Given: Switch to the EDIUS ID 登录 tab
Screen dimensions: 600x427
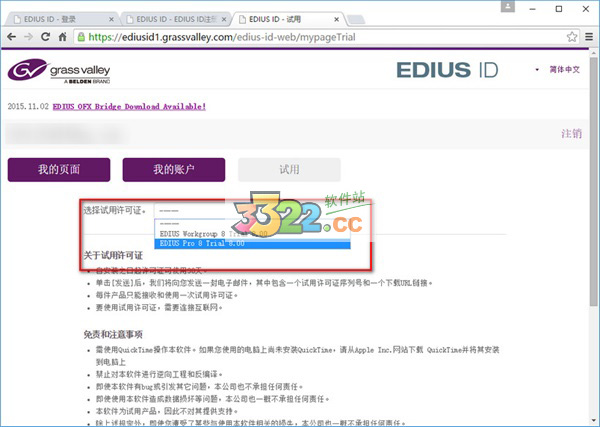Looking at the screenshot, I should (61, 19).
